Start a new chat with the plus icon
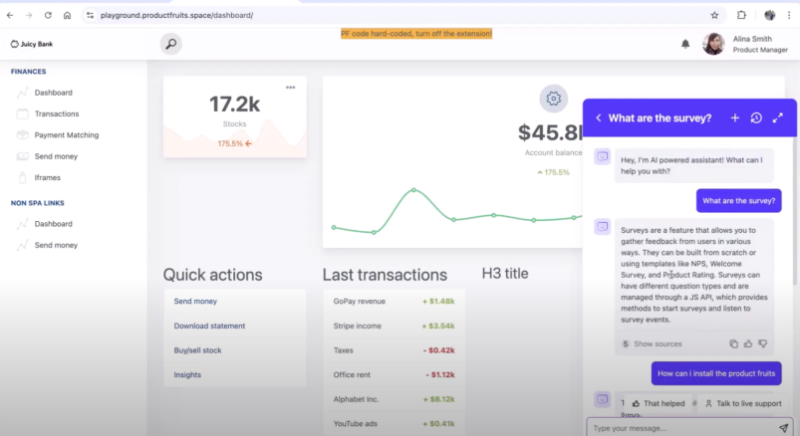The height and width of the screenshot is (436, 800). (x=735, y=118)
